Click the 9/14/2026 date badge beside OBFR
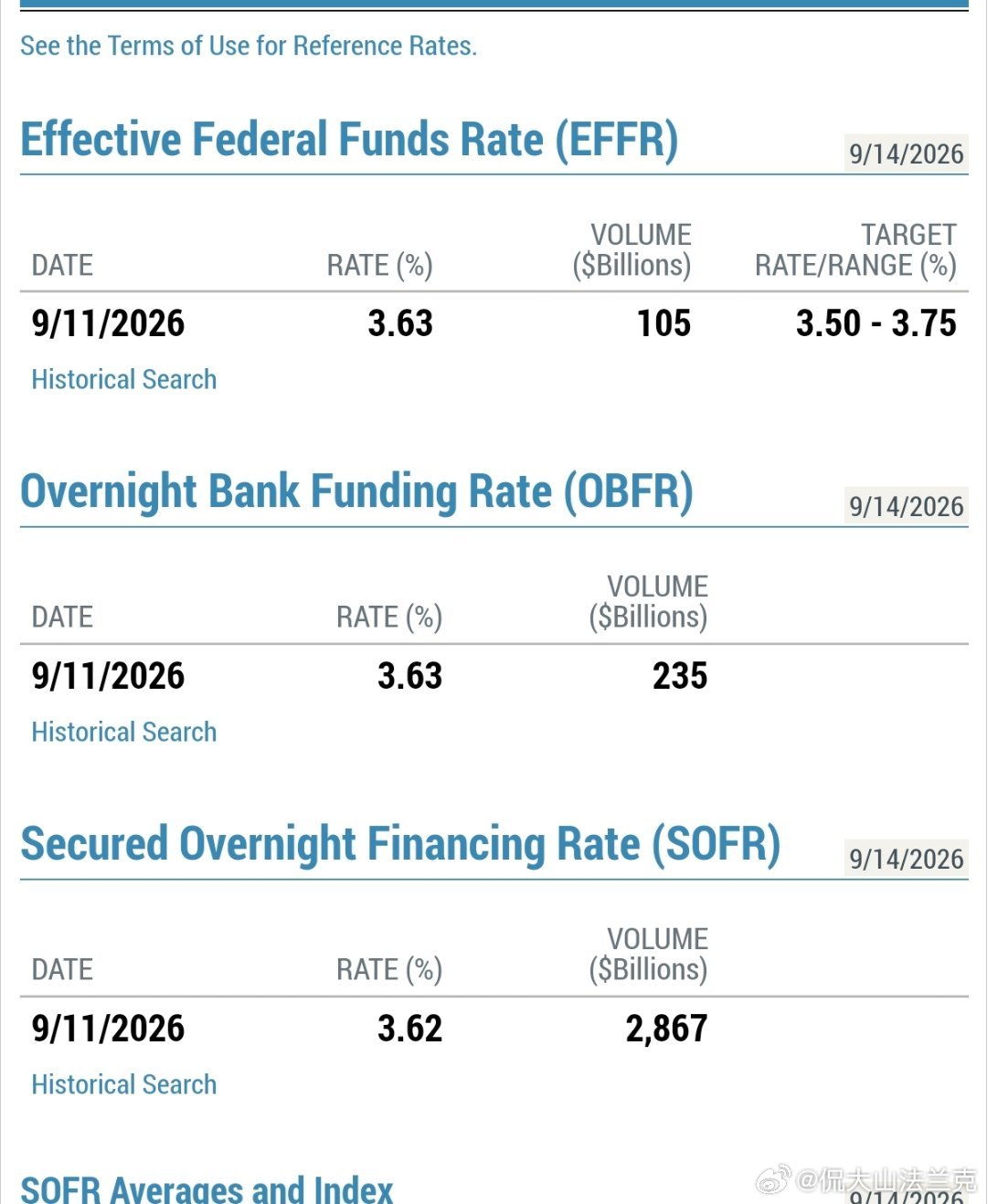987x1204 pixels. [x=906, y=506]
